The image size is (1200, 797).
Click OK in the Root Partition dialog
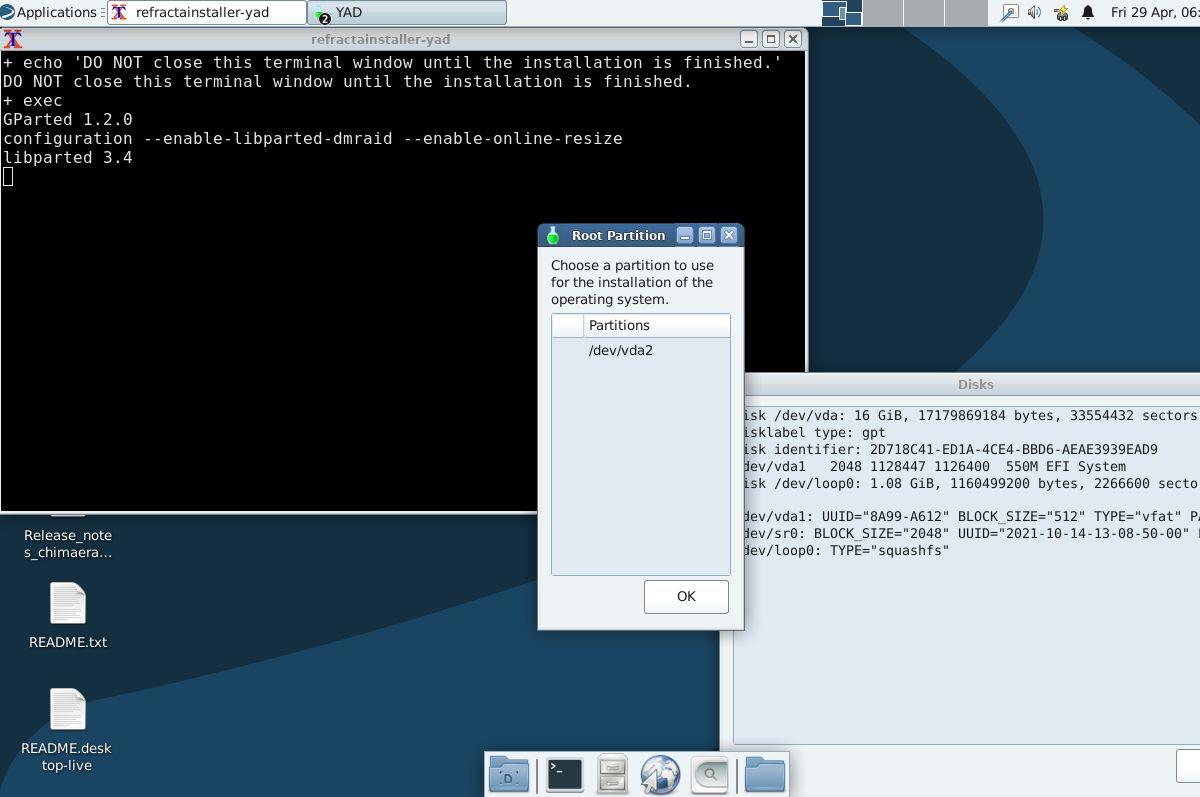pyautogui.click(x=685, y=596)
